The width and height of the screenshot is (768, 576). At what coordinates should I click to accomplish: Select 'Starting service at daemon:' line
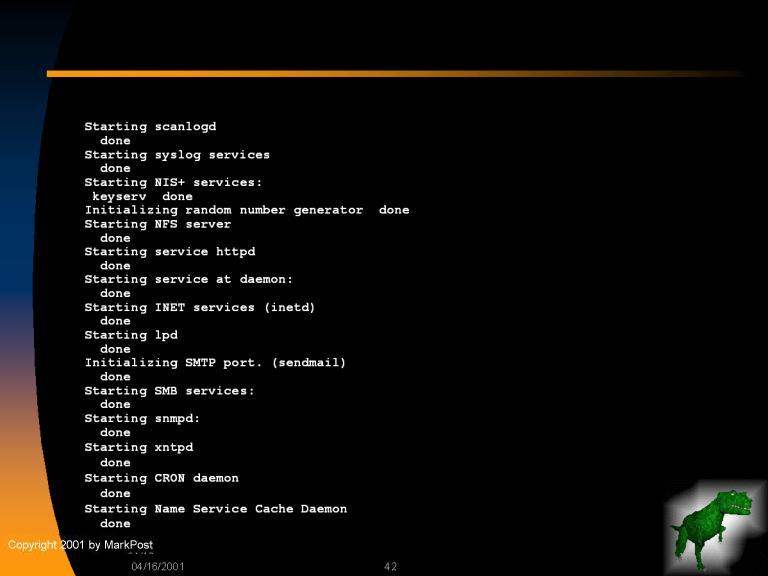coord(188,280)
